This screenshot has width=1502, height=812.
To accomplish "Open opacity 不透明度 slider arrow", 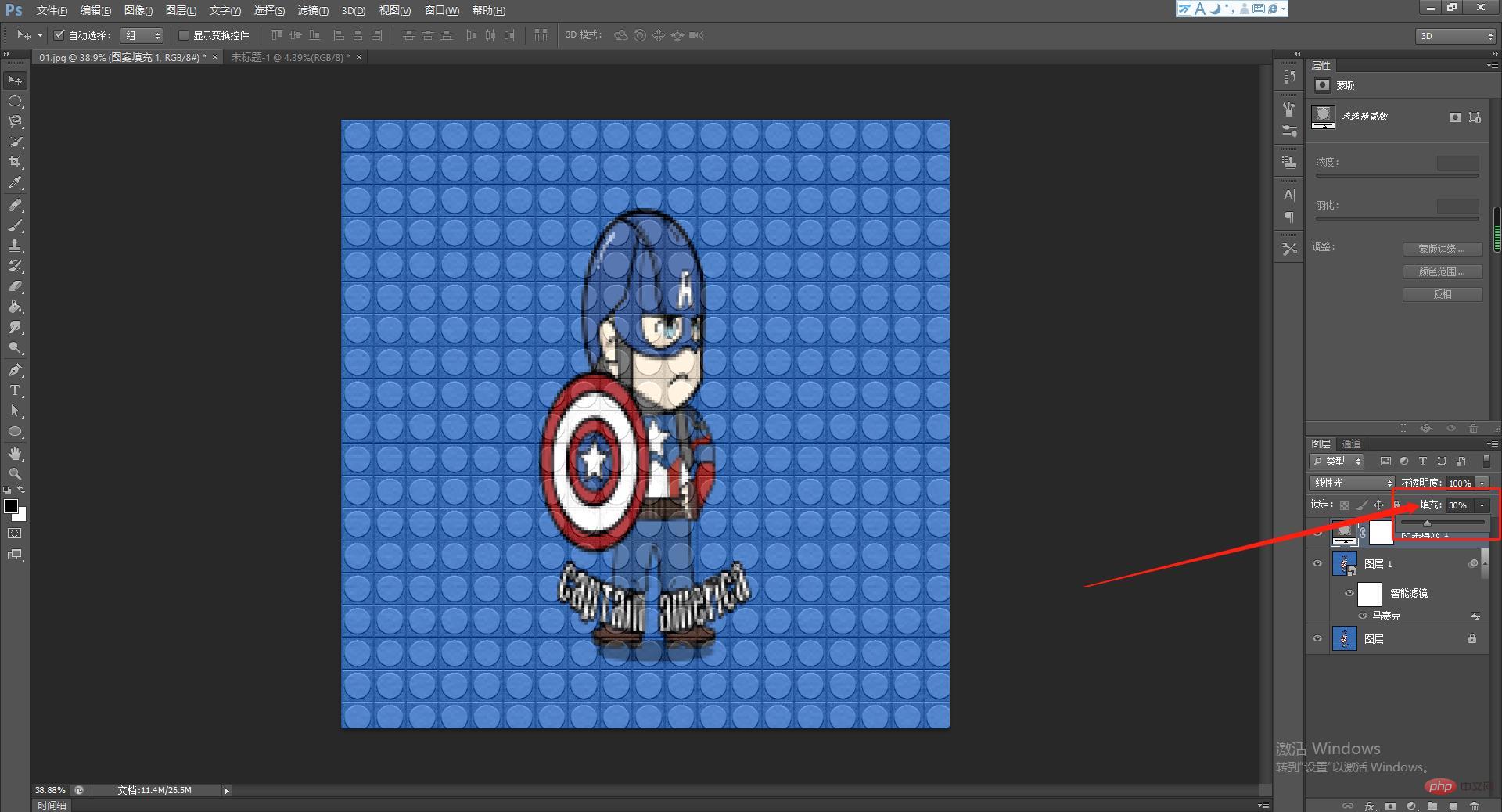I will point(1482,483).
